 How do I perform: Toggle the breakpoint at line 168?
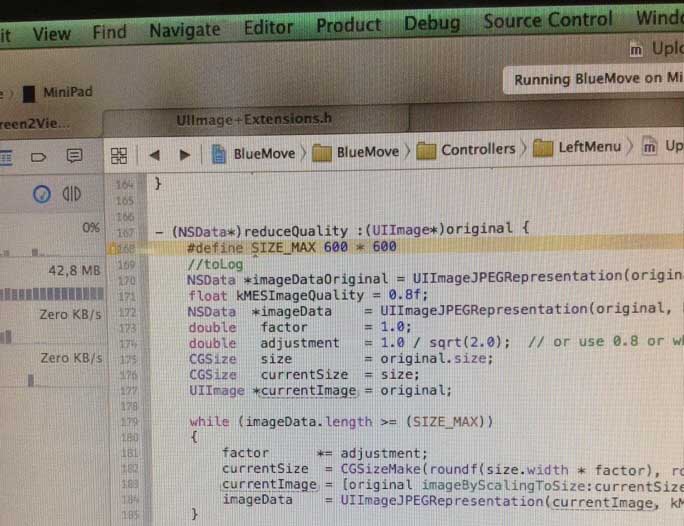[123, 249]
